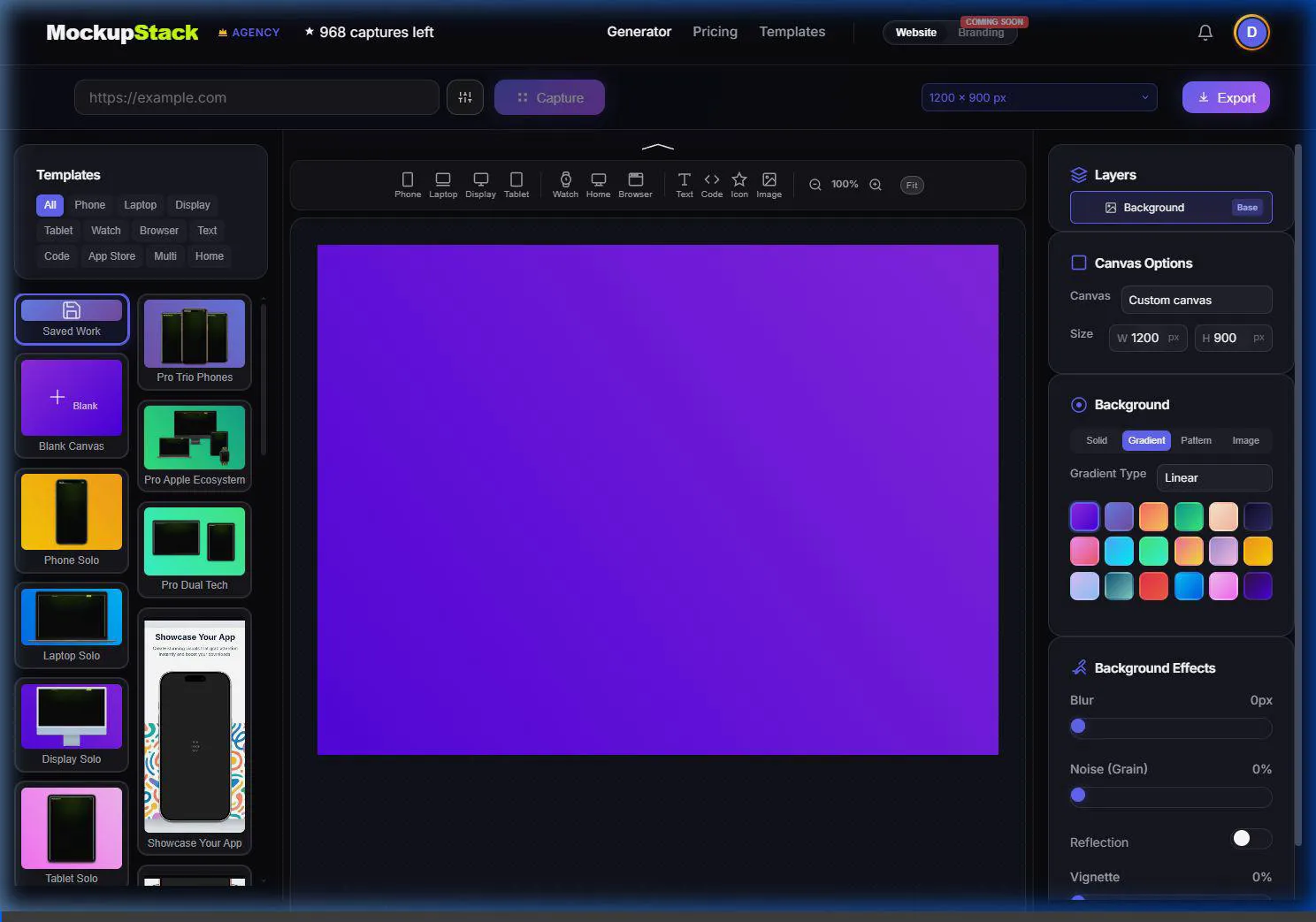Filter templates by App Store
This screenshot has width=1316, height=922.
[x=111, y=256]
